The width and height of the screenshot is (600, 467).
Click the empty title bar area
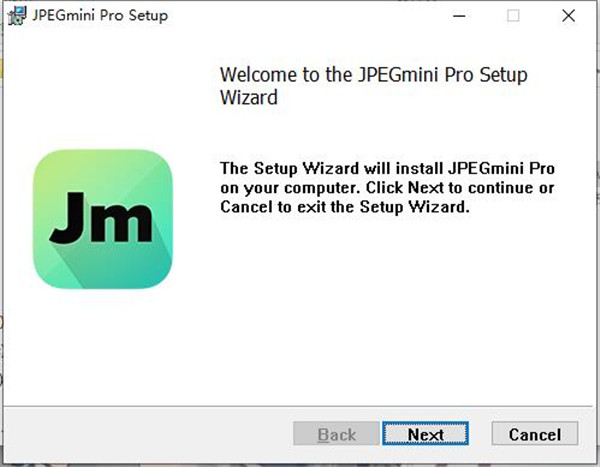300,16
